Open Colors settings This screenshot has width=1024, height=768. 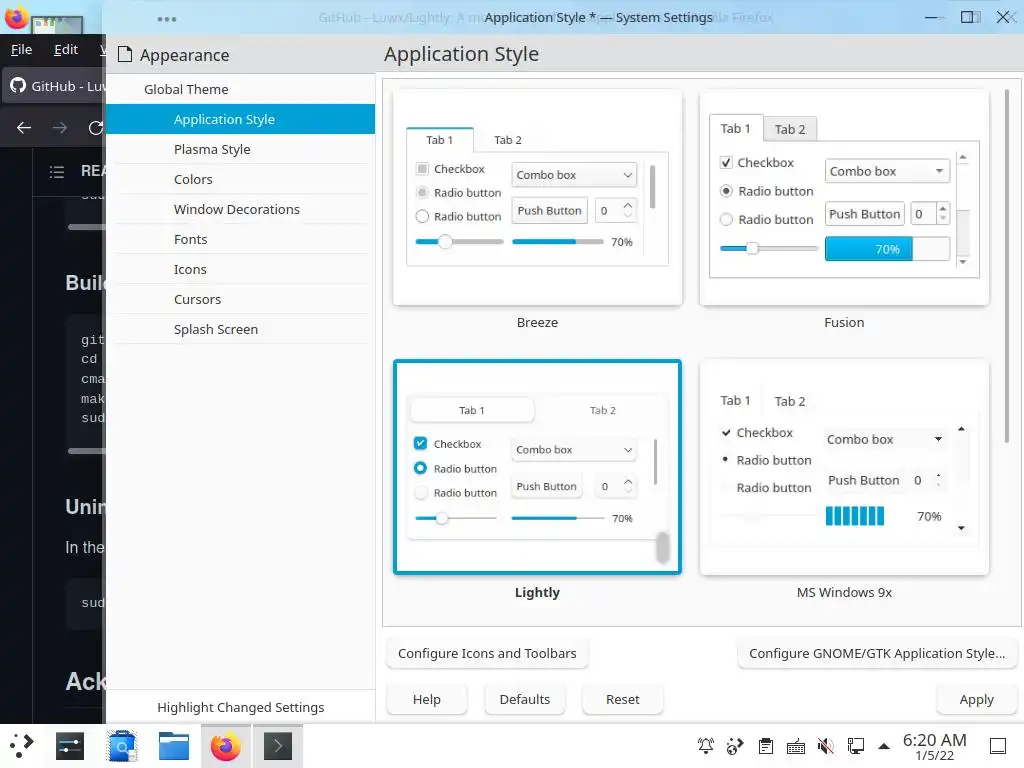(240, 180)
